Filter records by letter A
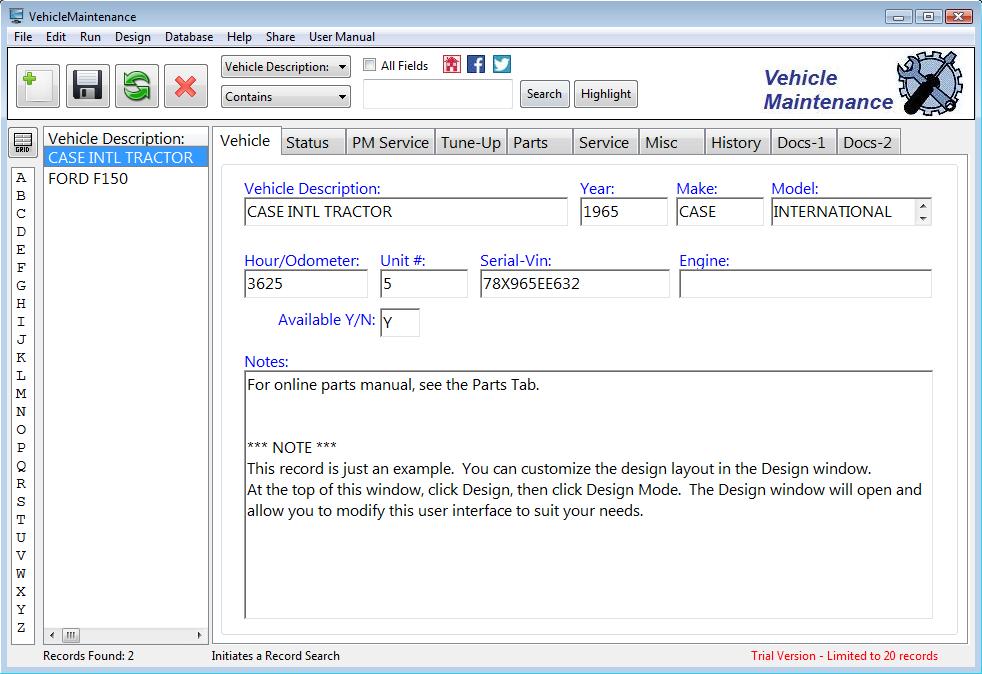 (x=21, y=177)
